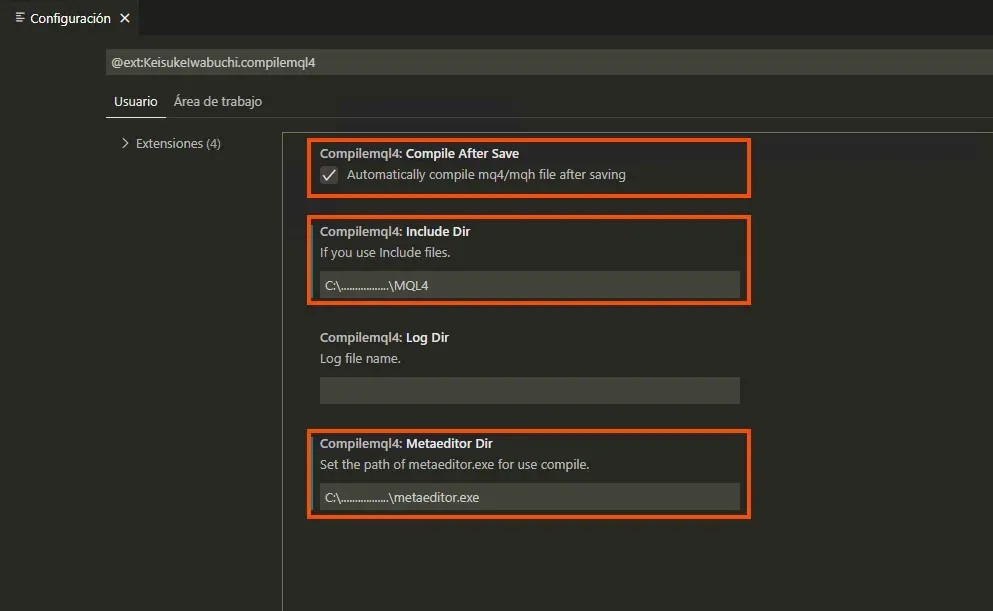Disable the Compile After Save checkbox

(x=329, y=175)
